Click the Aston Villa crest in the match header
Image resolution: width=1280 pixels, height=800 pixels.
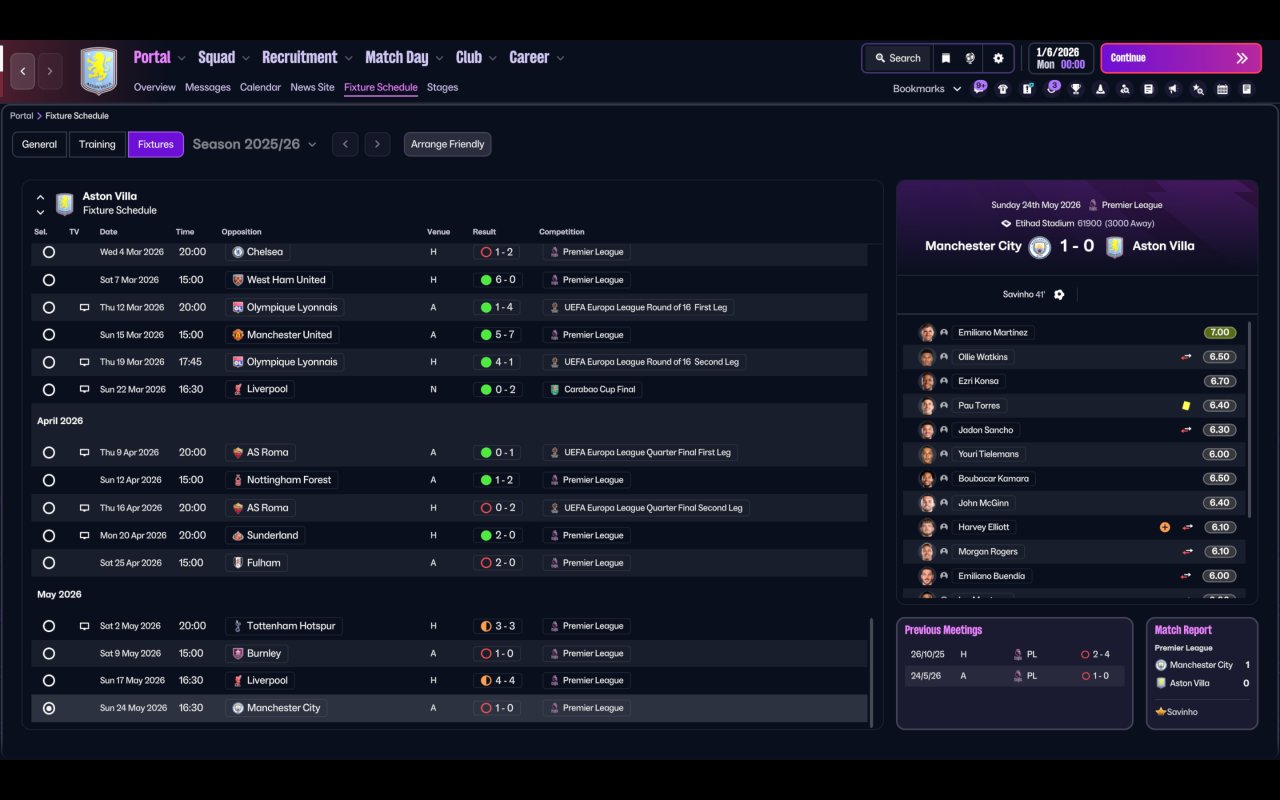1114,247
